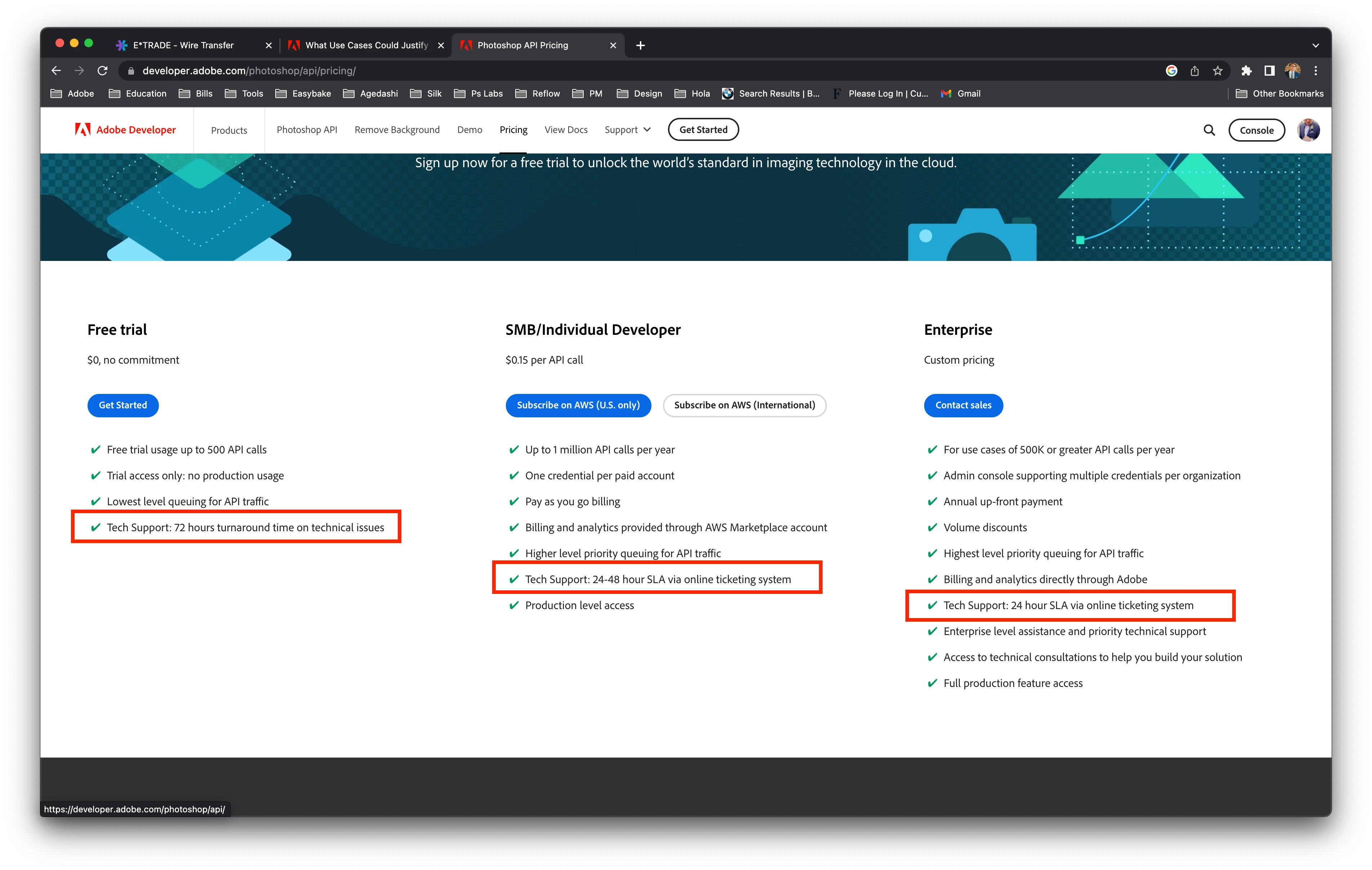This screenshot has height=870, width=1372.
Task: Switch to the E*TRADE Wire Transfer tab
Action: (183, 46)
